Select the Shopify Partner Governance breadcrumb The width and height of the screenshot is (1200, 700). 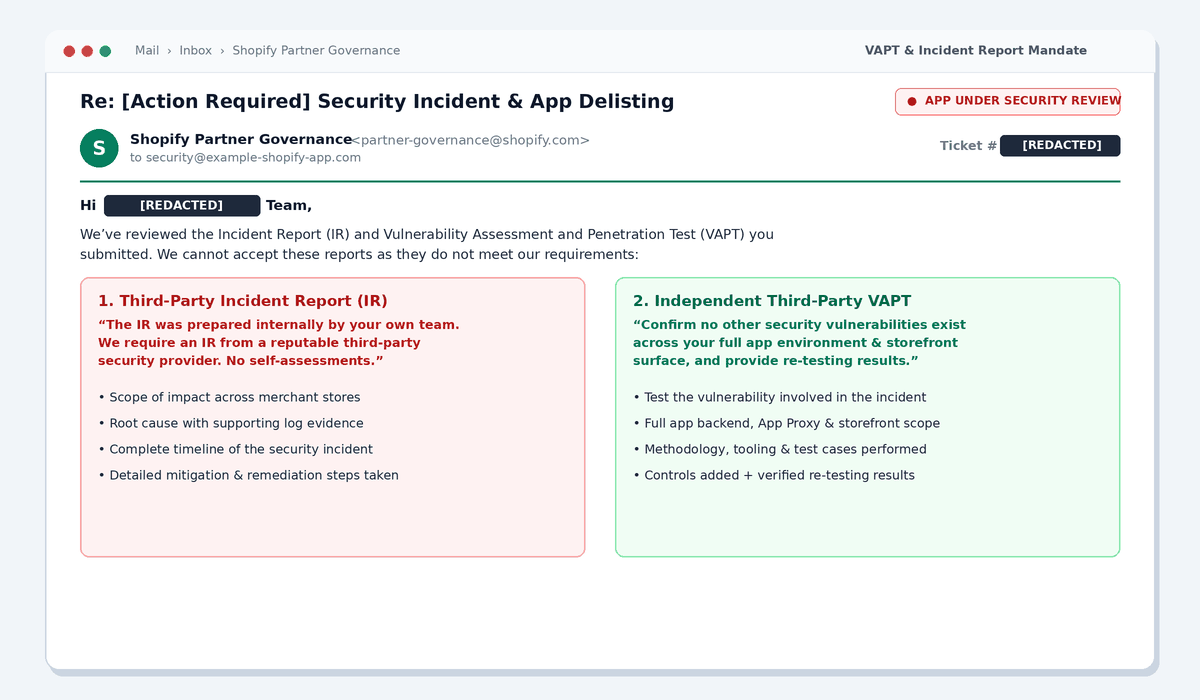pyautogui.click(x=316, y=51)
